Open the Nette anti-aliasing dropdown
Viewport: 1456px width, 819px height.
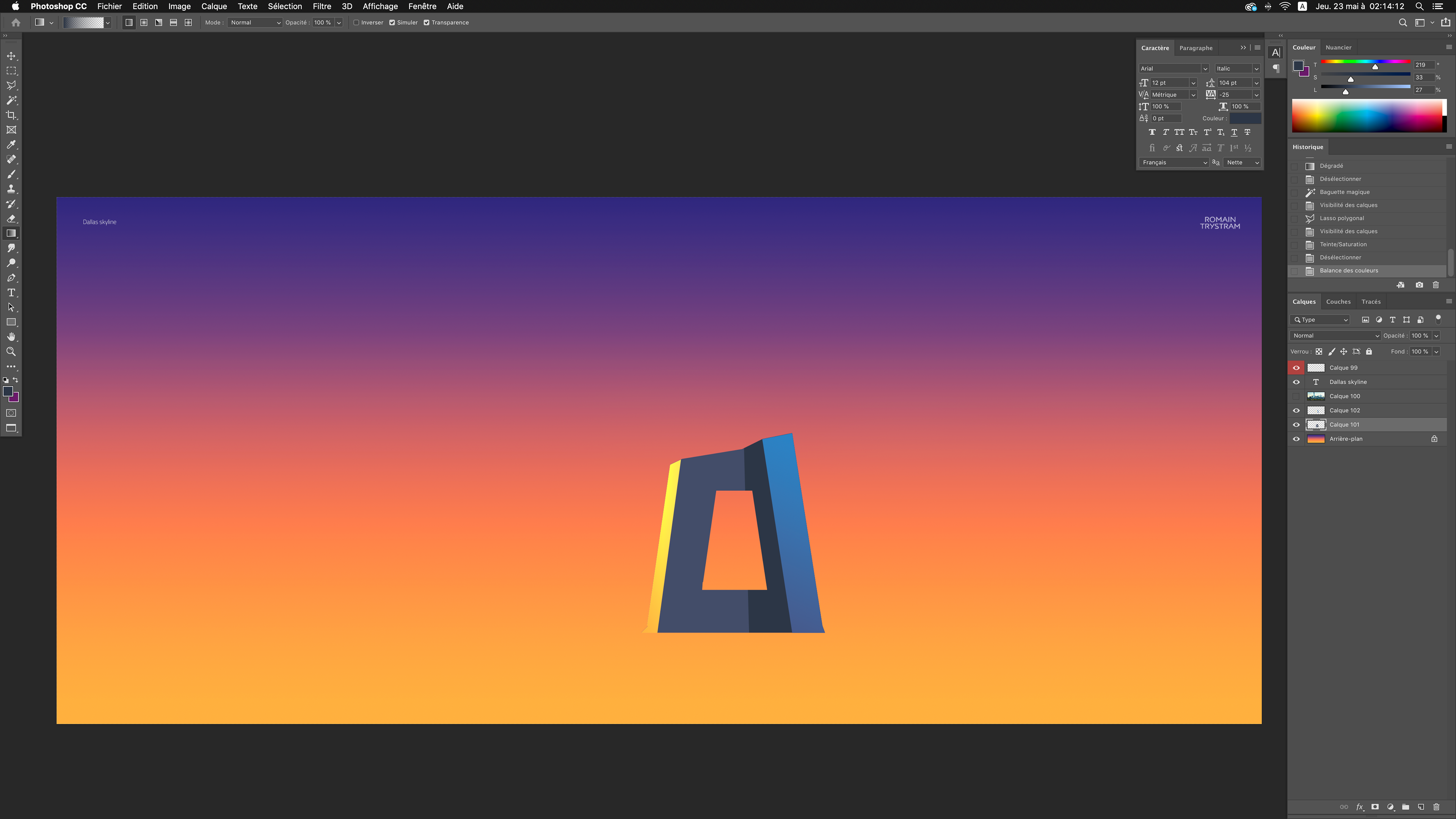(1243, 162)
